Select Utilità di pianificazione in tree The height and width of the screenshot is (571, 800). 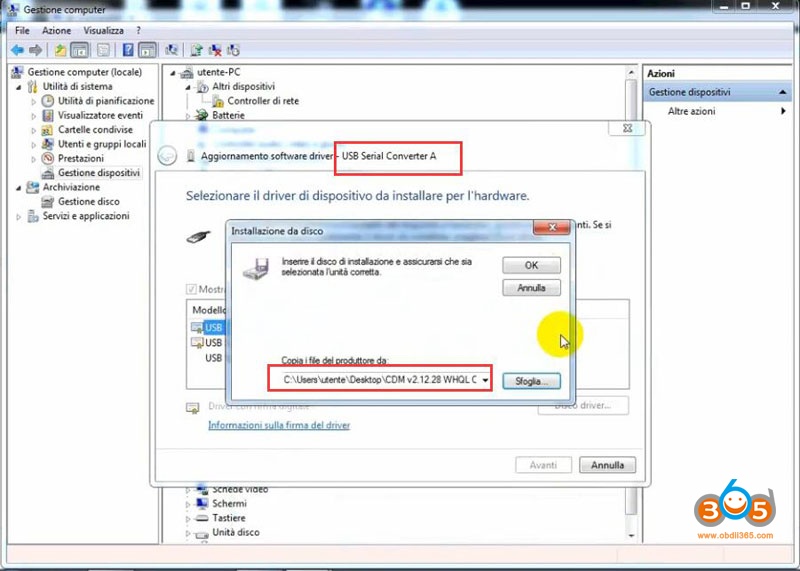tap(106, 101)
